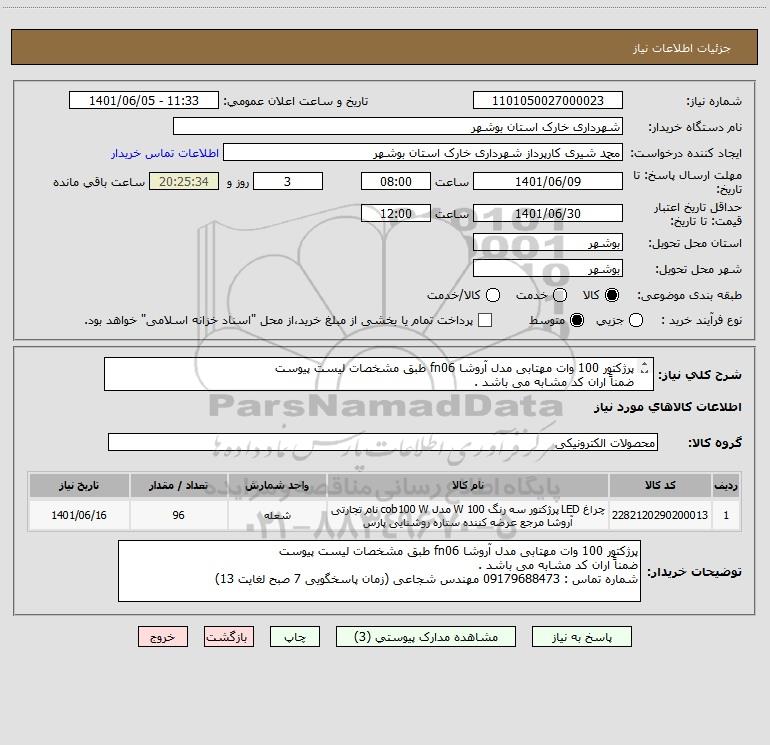Click the price validity date 1401/06/30
770x745 pixels.
[x=548, y=213]
